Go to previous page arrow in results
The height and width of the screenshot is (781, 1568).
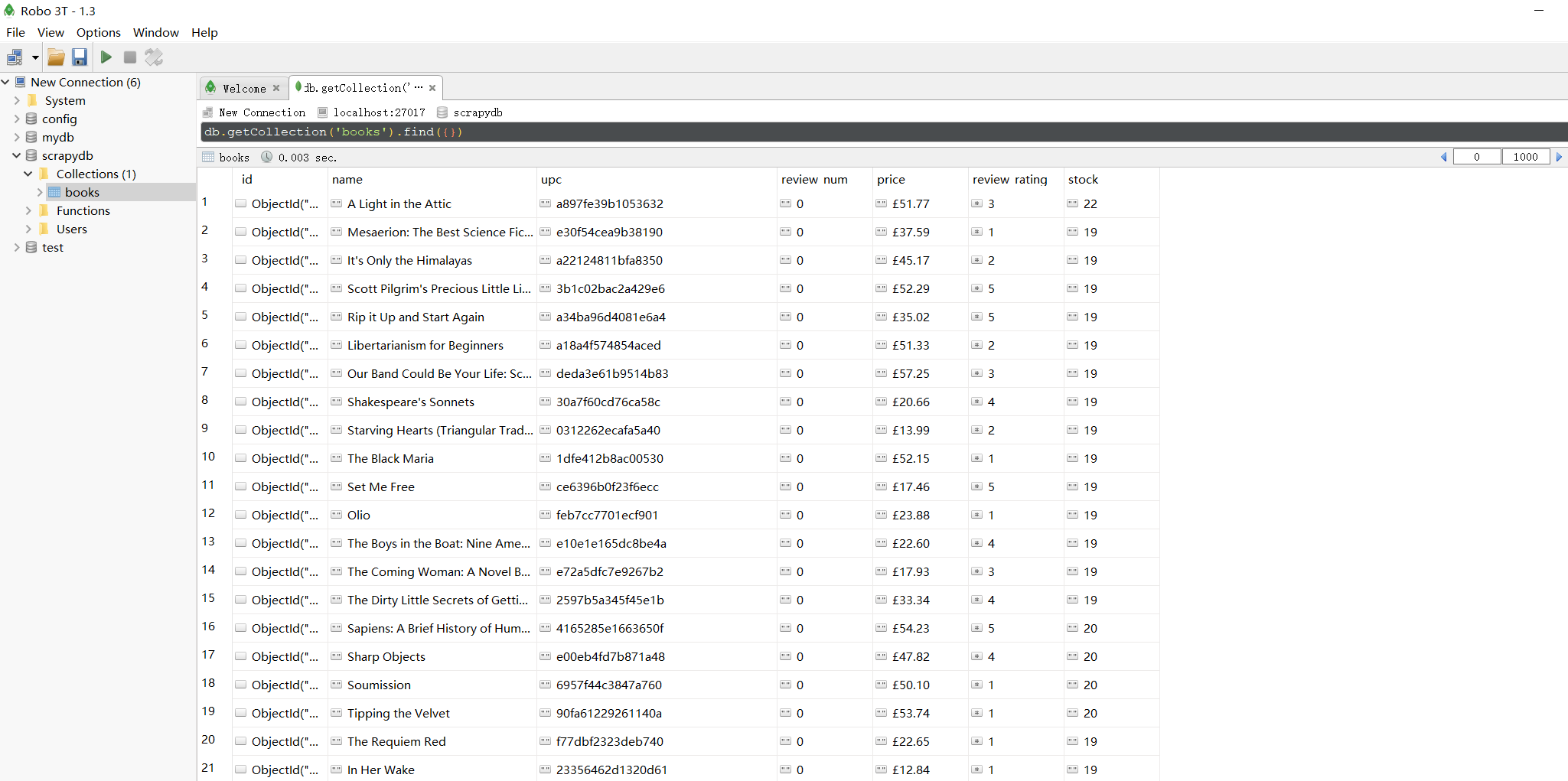pos(1444,157)
